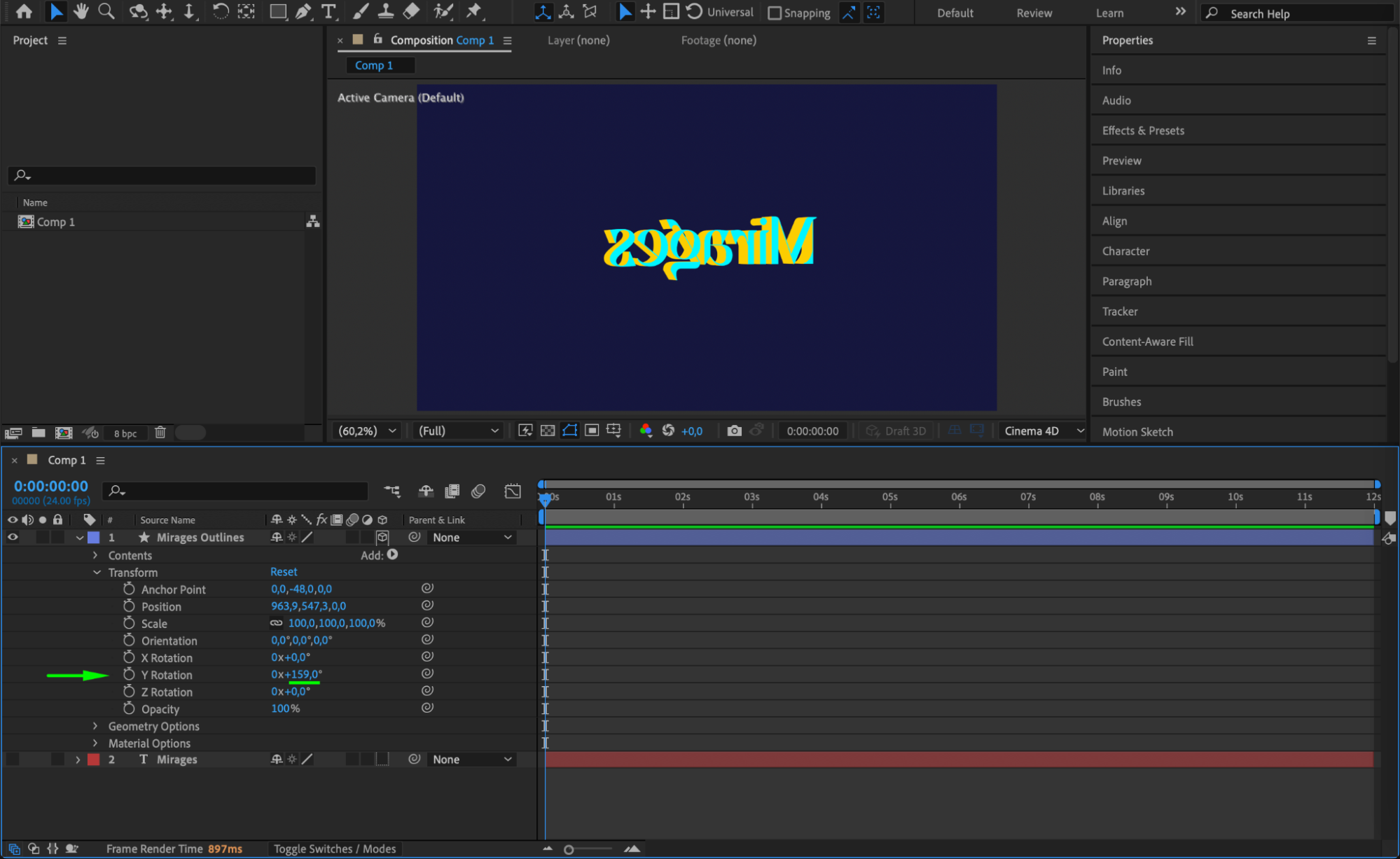Click the Rectangle shape tool
1400x859 pixels.
click(278, 11)
